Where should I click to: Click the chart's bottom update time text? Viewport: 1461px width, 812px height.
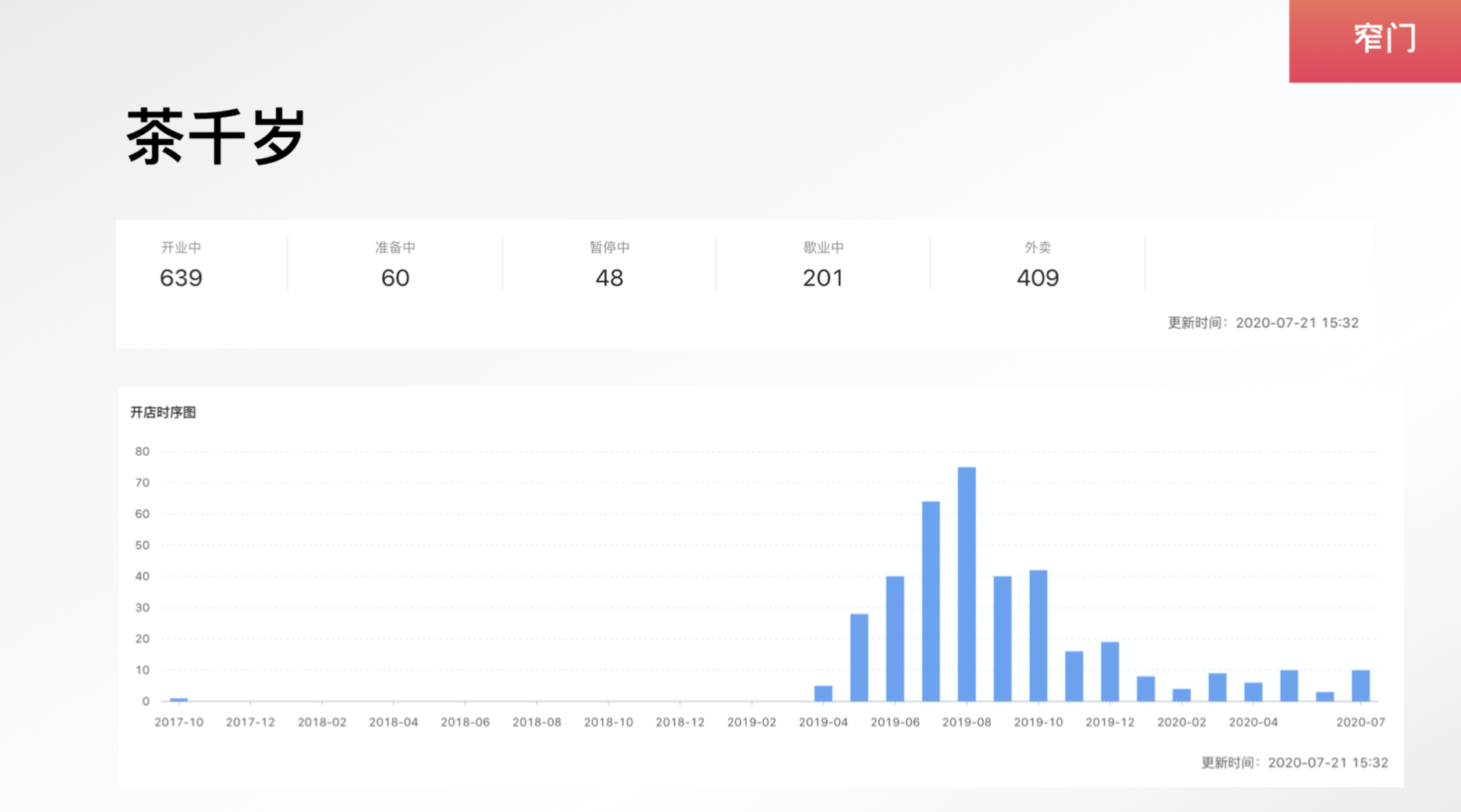(x=1295, y=763)
